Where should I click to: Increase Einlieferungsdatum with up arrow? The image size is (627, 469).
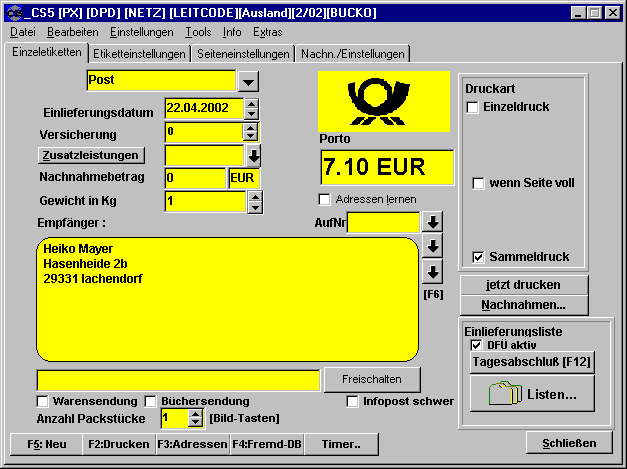click(x=251, y=104)
